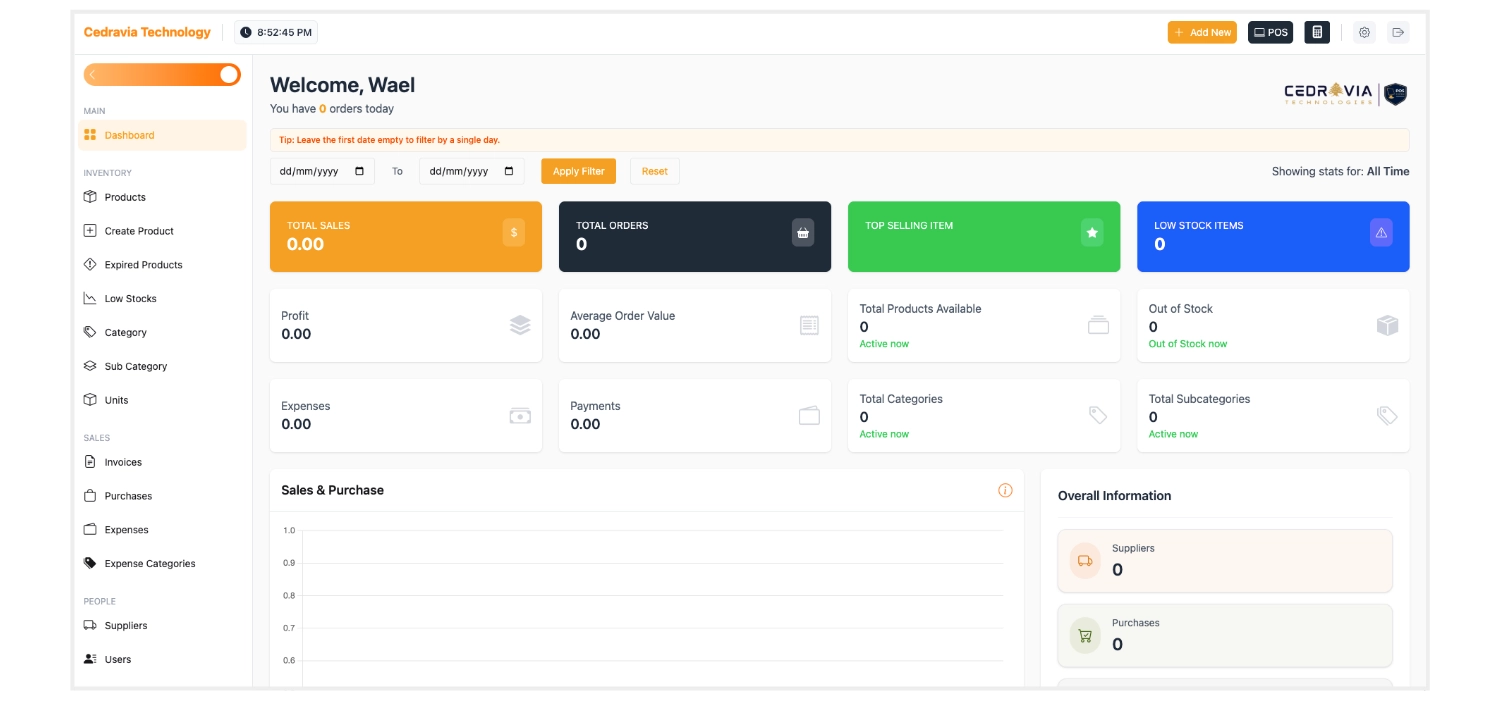Open the Add New menu
The height and width of the screenshot is (701, 1500).
[x=1202, y=32]
